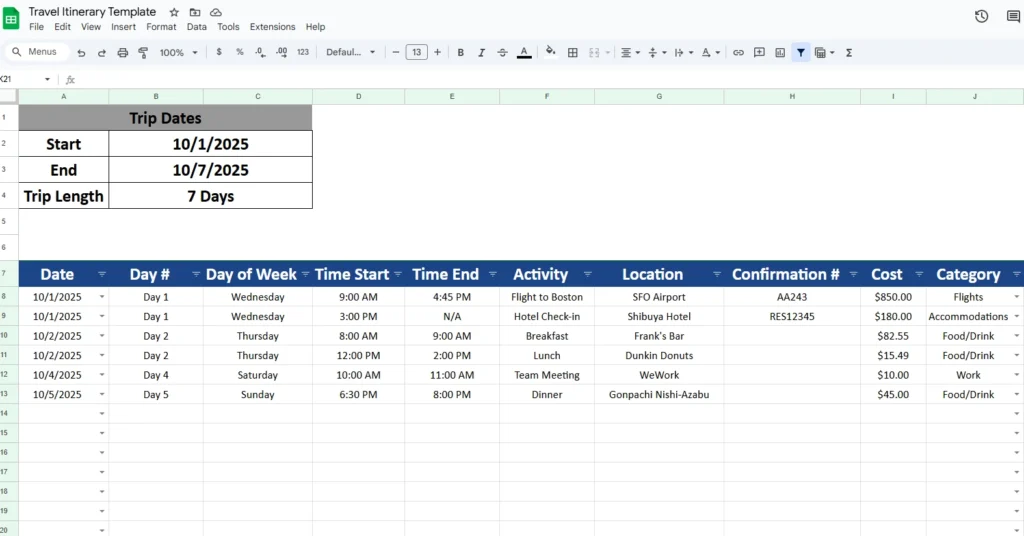Open the Edit menu
This screenshot has height=536, width=1024.
(x=63, y=27)
